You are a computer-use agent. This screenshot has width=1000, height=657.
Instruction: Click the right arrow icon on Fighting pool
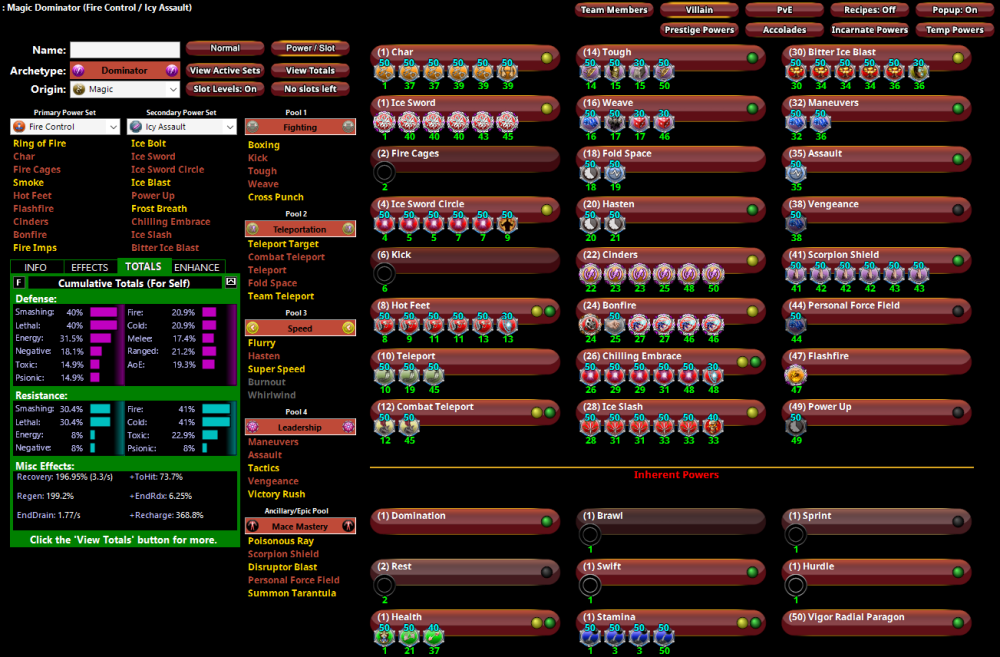(x=348, y=127)
